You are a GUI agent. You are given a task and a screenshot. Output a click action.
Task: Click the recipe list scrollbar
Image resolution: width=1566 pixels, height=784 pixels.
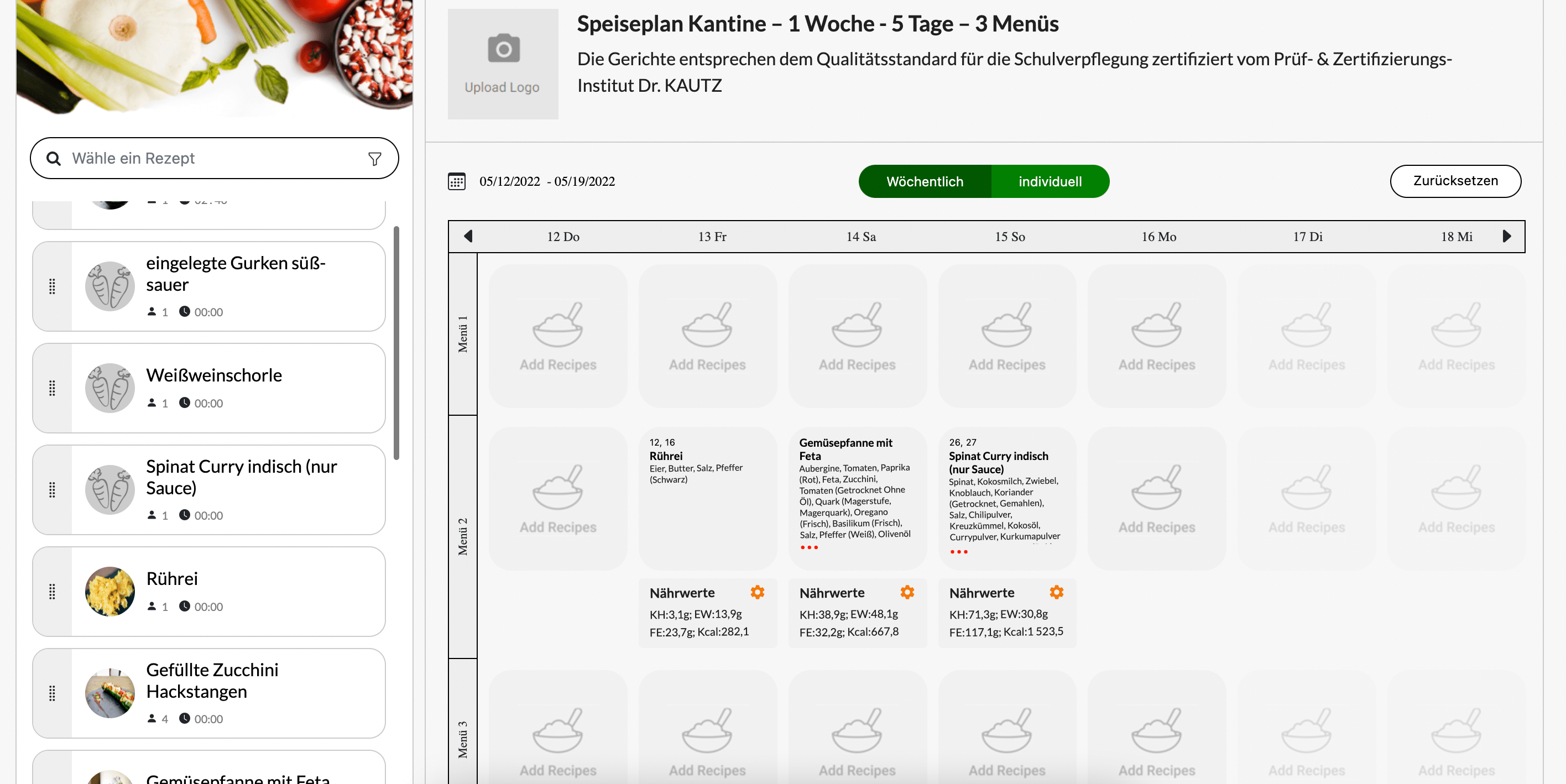click(396, 343)
